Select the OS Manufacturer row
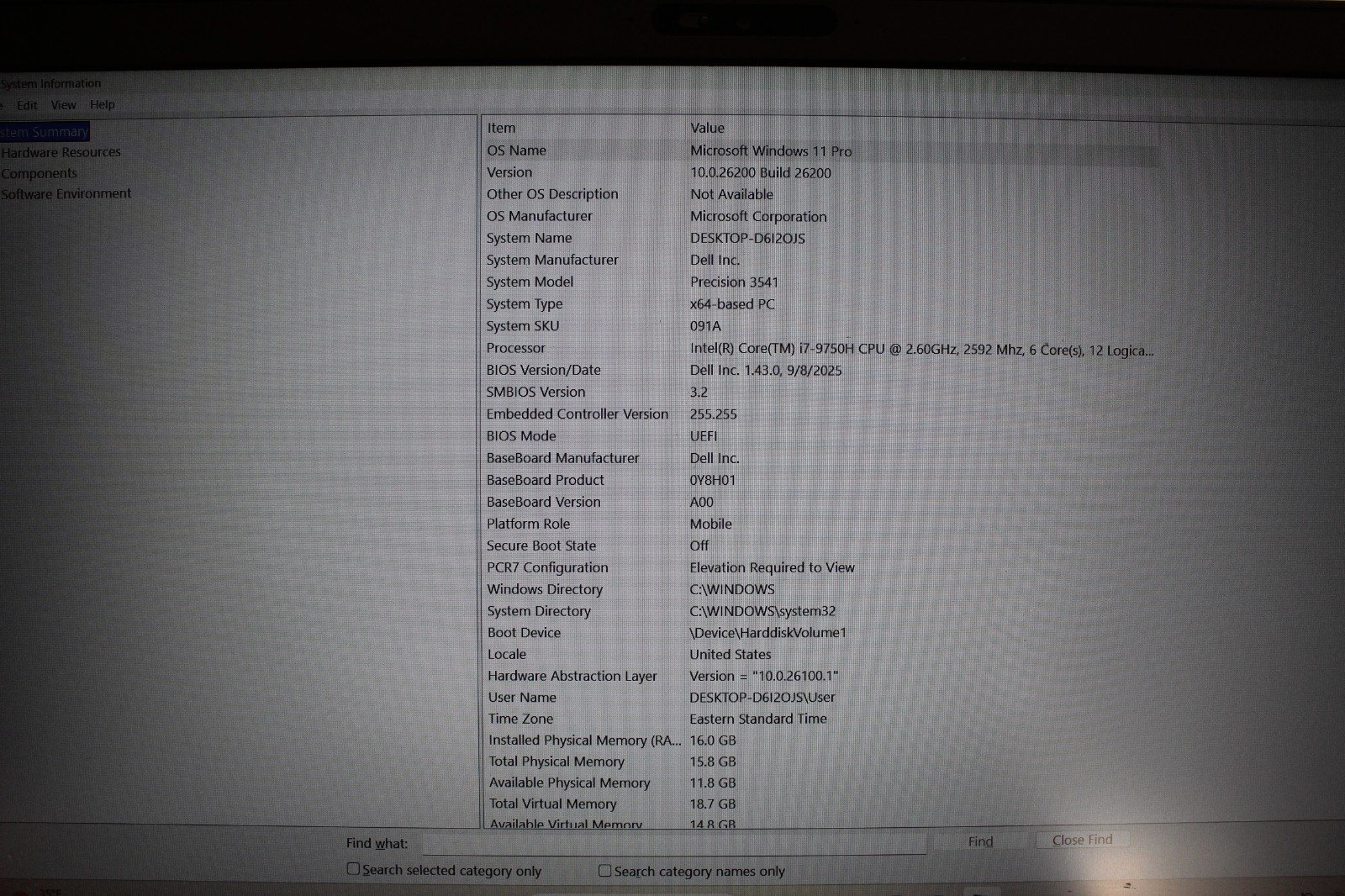 (x=820, y=216)
